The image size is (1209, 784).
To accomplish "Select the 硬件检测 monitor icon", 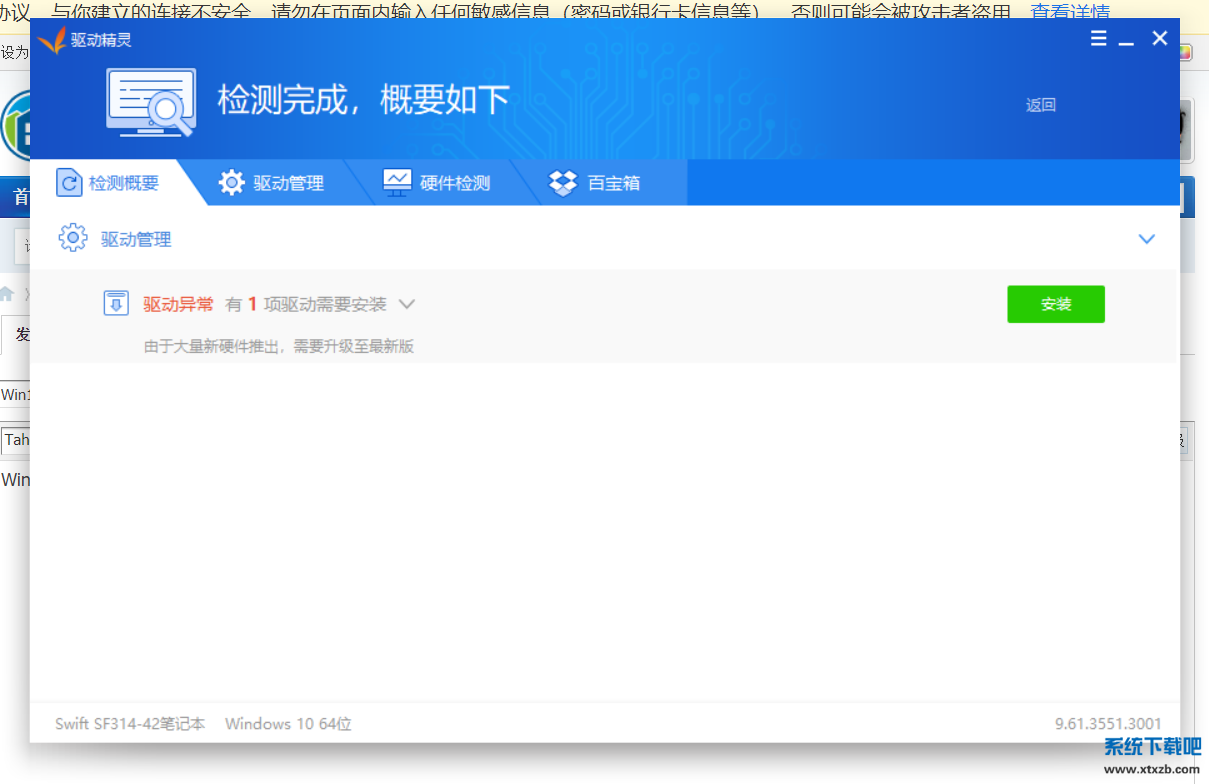I will pyautogui.click(x=397, y=182).
